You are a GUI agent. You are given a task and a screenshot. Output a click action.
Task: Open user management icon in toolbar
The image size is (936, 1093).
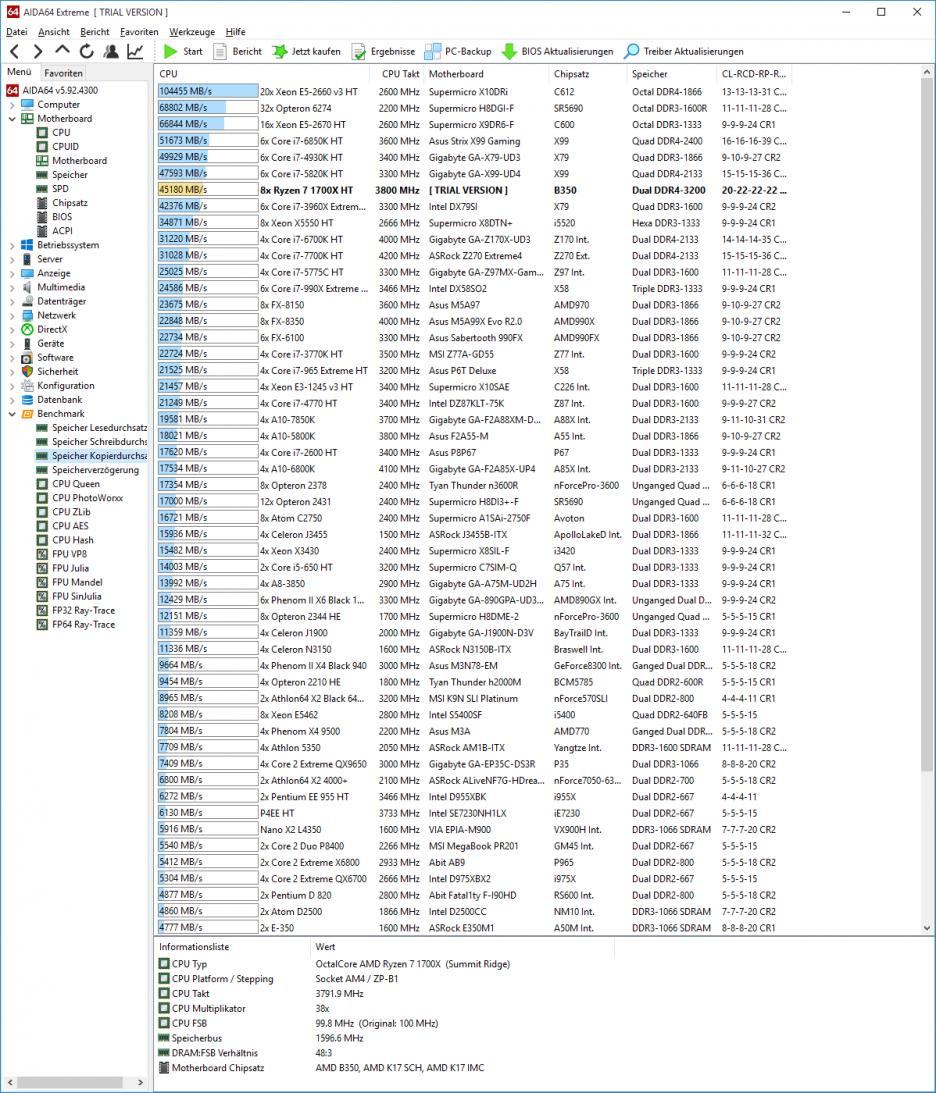[x=111, y=51]
